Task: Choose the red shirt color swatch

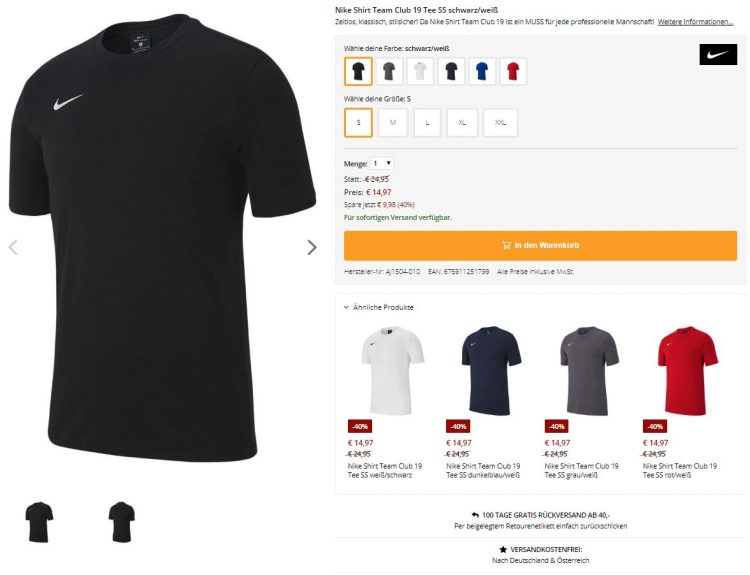Action: coord(513,71)
